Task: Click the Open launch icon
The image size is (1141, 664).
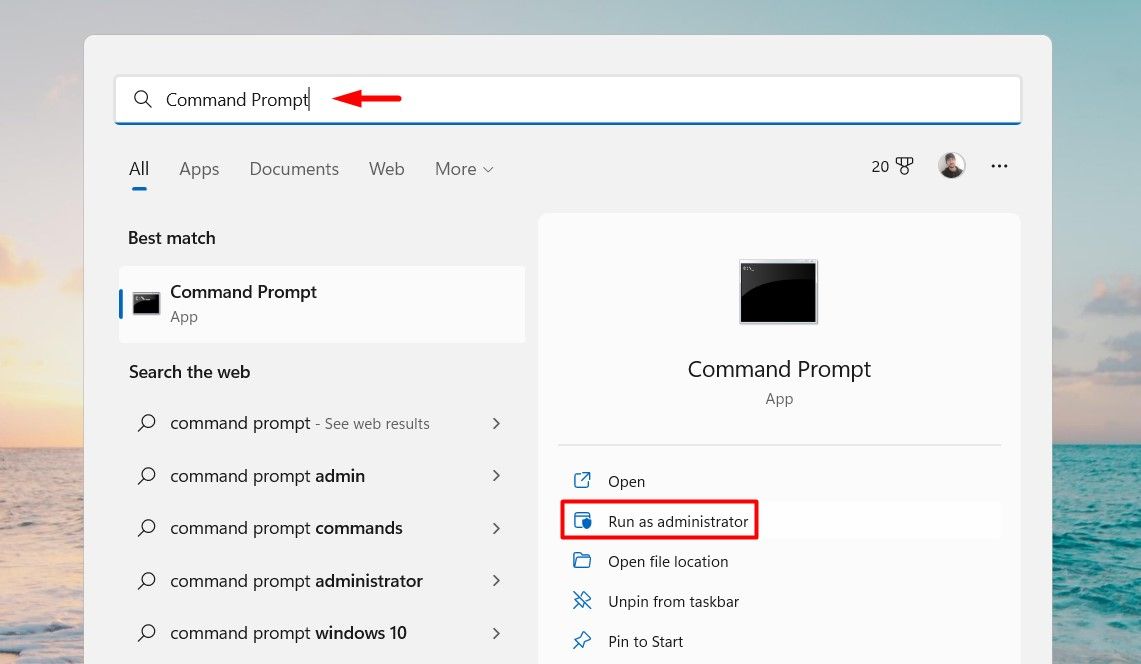Action: click(582, 481)
